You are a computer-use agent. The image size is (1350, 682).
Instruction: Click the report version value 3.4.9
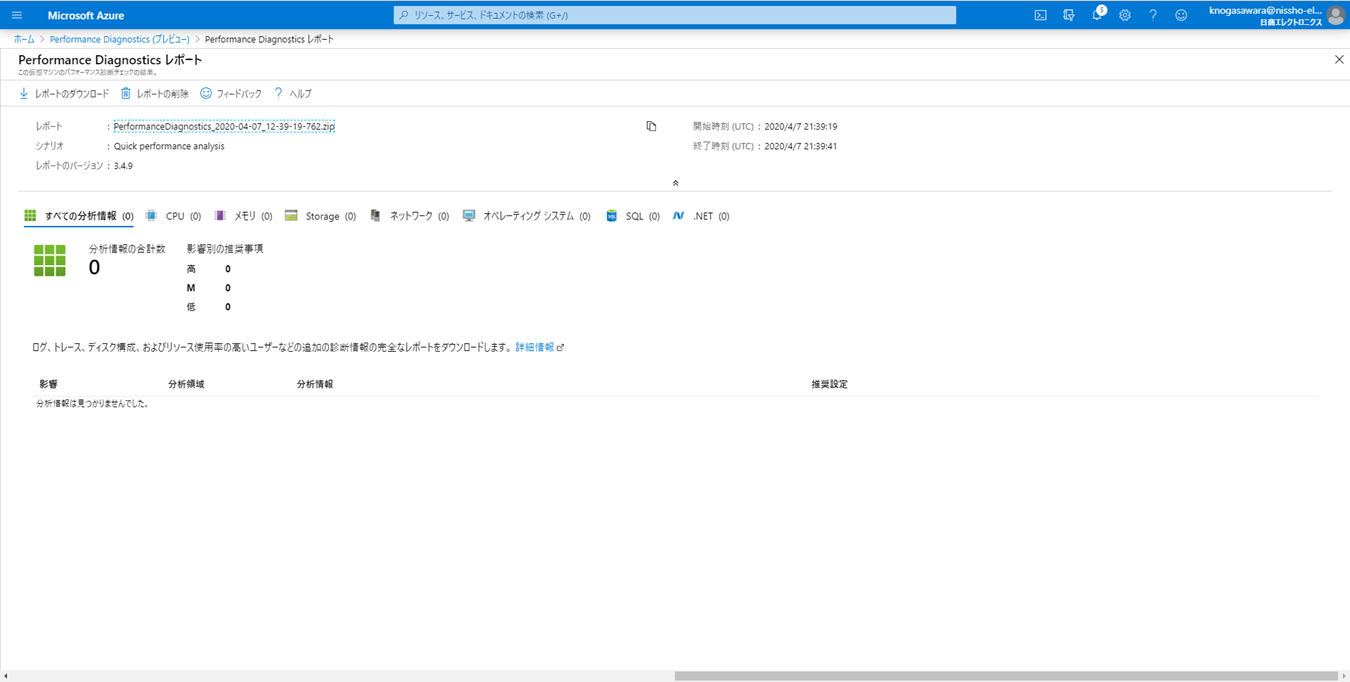tap(123, 166)
